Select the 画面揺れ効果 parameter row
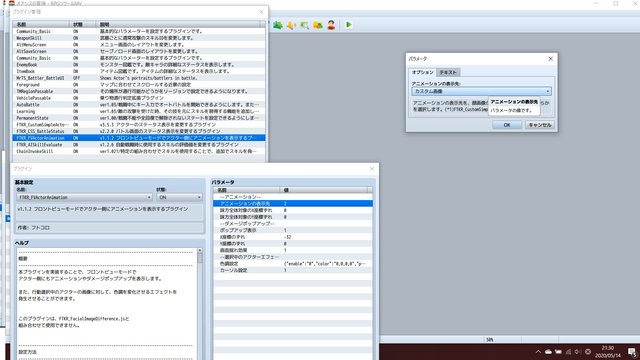 click(x=293, y=250)
